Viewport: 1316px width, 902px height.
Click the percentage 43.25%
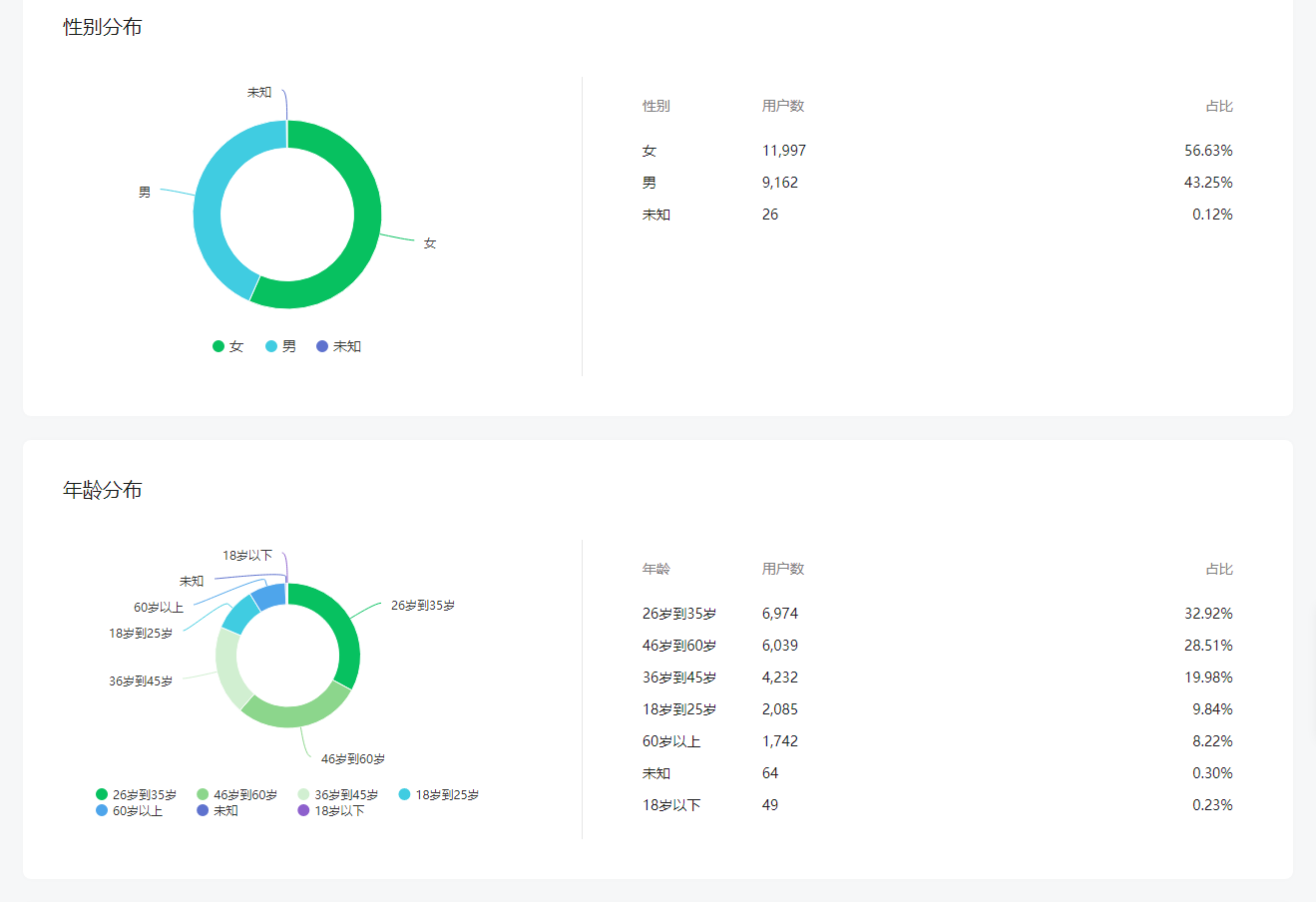click(x=1208, y=183)
